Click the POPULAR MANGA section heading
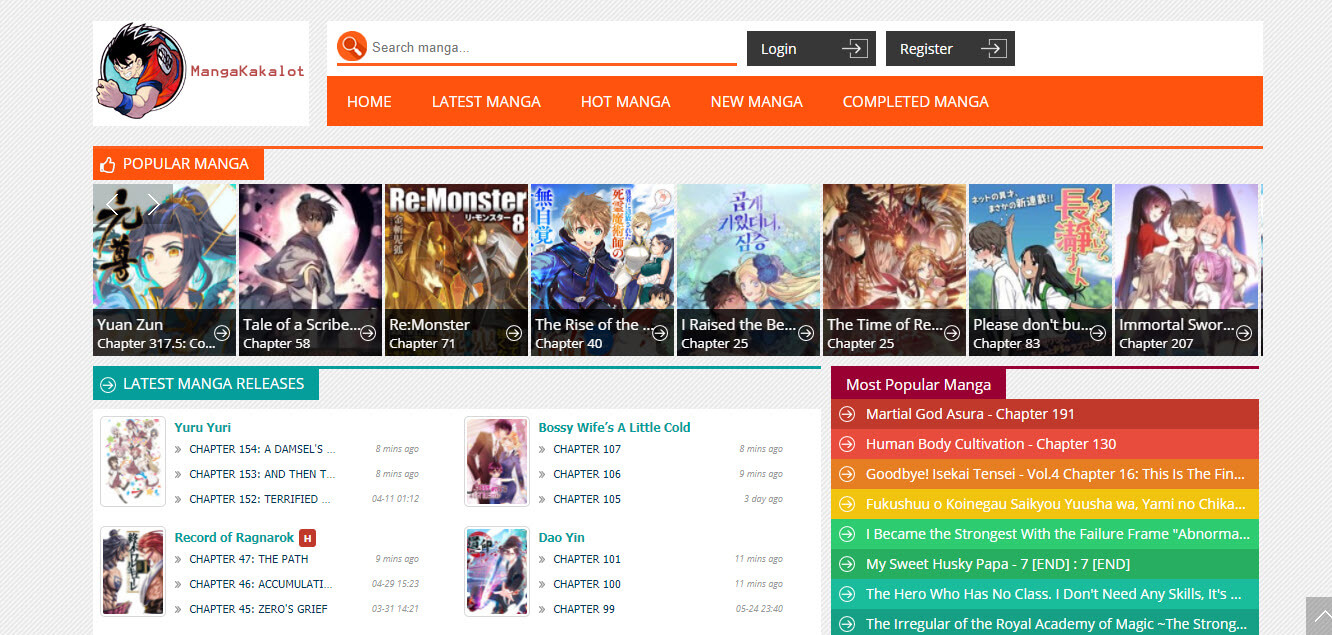 click(186, 164)
